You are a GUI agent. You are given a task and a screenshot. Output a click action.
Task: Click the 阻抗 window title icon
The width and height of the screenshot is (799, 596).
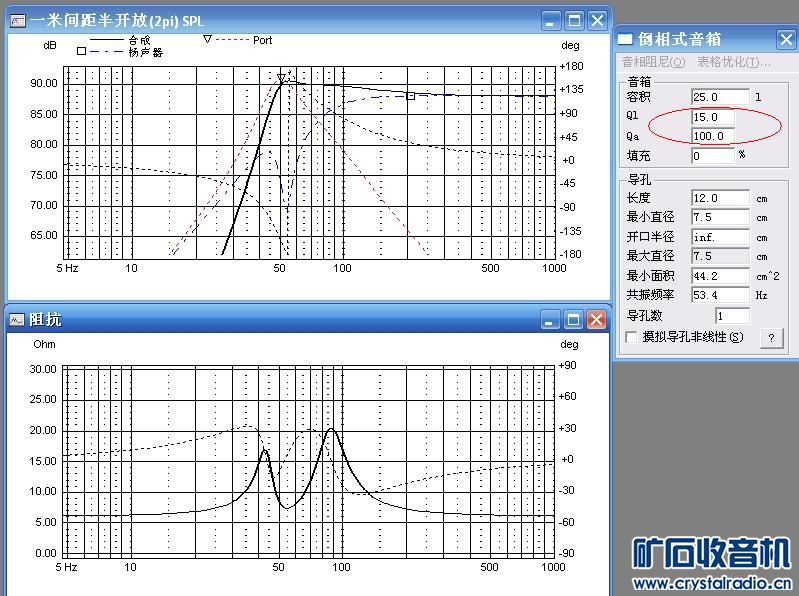(x=17, y=320)
